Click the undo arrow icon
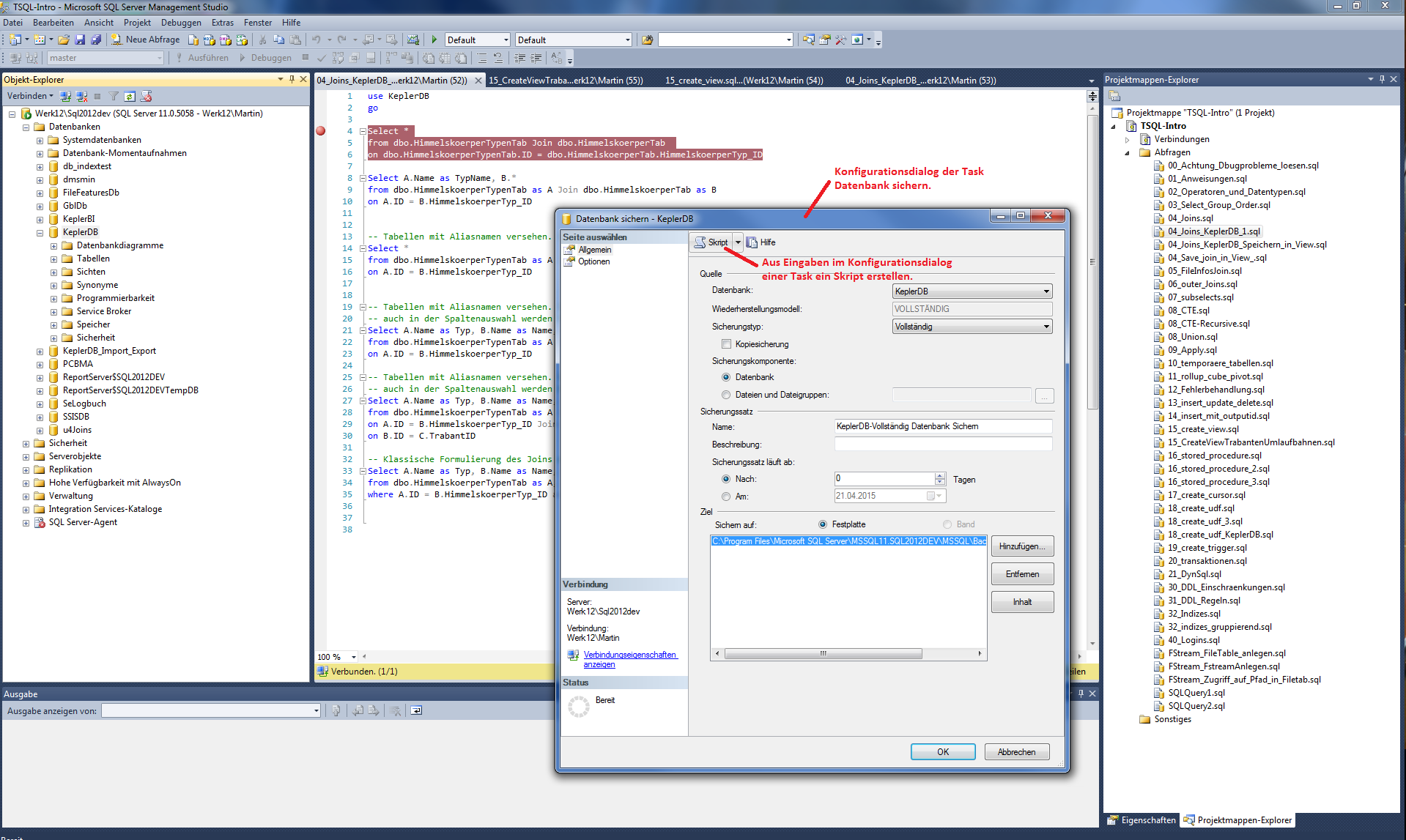The width and height of the screenshot is (1406, 840). point(316,40)
